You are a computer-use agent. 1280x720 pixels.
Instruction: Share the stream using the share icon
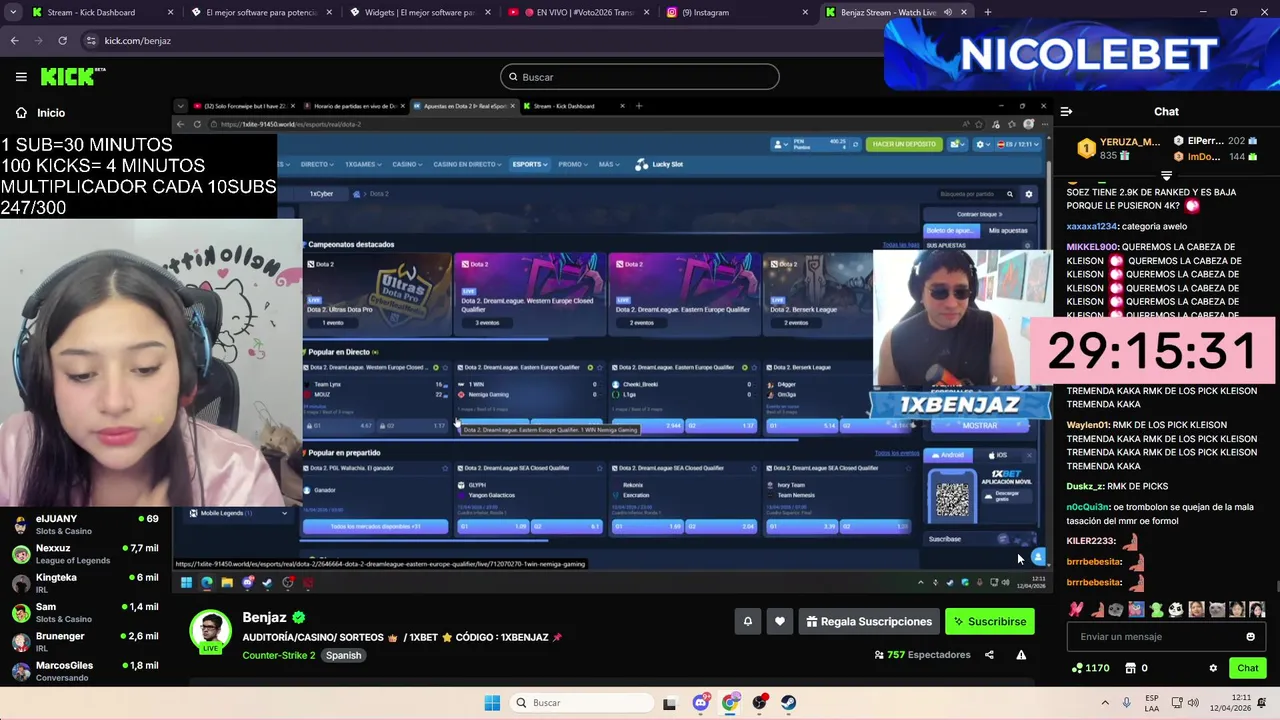click(989, 655)
